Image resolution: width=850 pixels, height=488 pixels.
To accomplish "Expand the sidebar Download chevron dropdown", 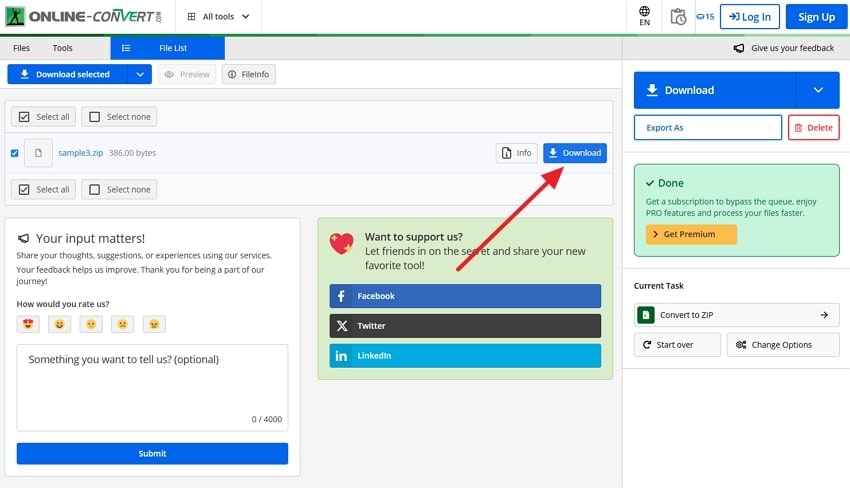I will [x=817, y=90].
